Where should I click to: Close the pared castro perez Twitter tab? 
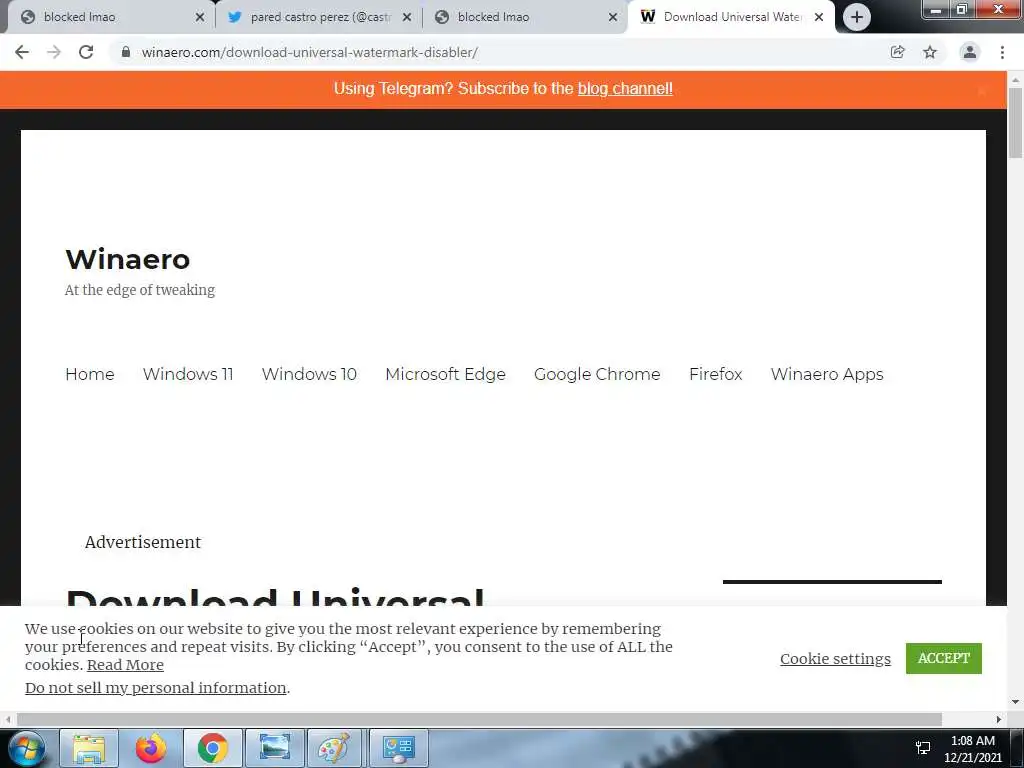[407, 17]
